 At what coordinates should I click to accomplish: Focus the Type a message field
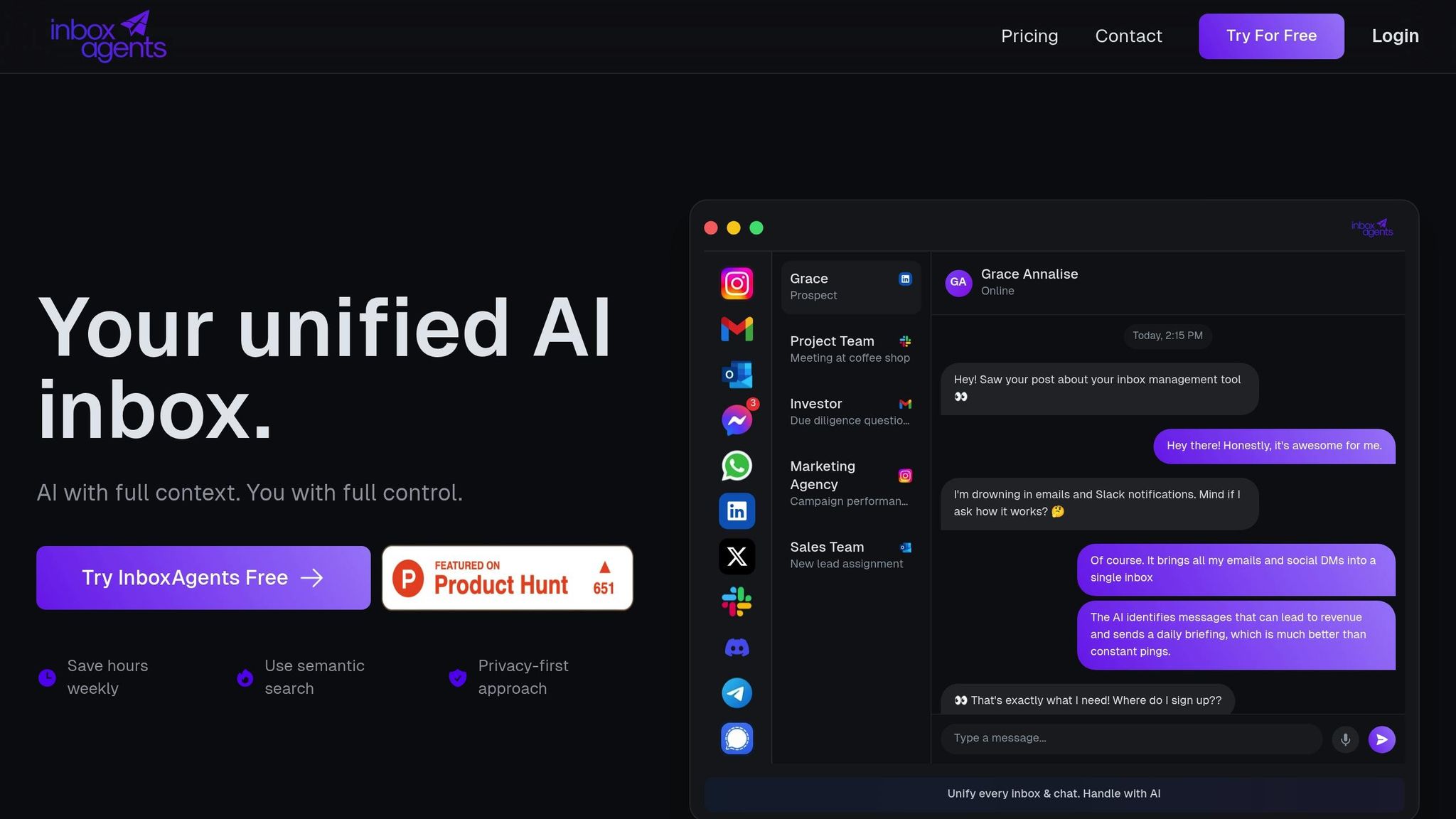[1130, 739]
